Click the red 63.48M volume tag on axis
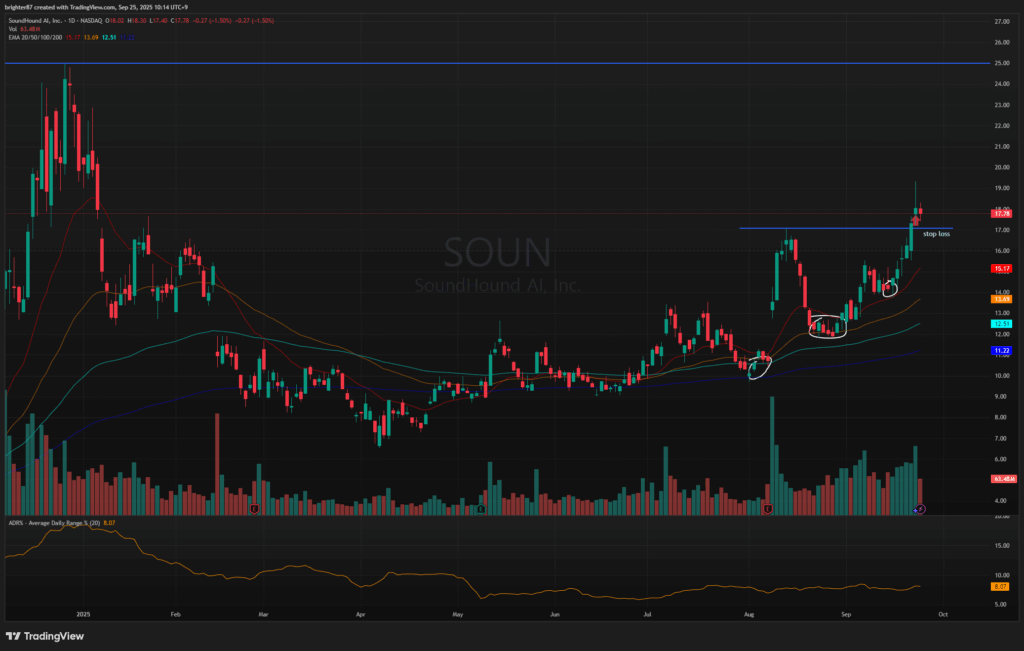 tap(1002, 479)
